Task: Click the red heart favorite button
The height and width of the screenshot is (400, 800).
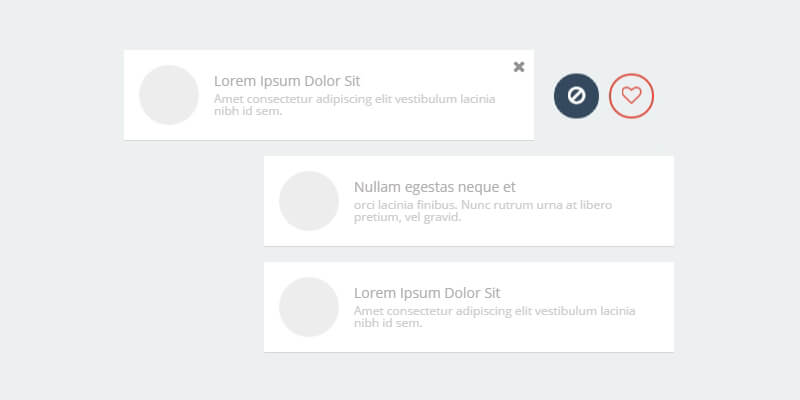Action: [x=631, y=95]
